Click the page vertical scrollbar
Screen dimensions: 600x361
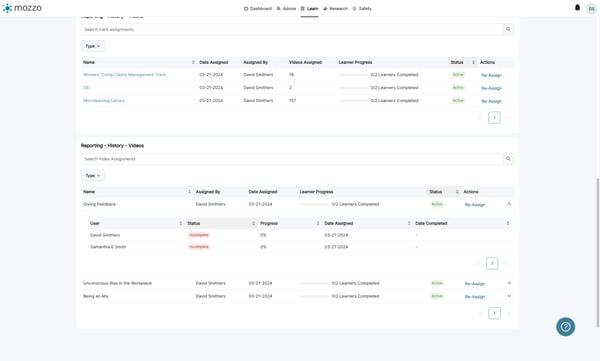tap(598, 253)
